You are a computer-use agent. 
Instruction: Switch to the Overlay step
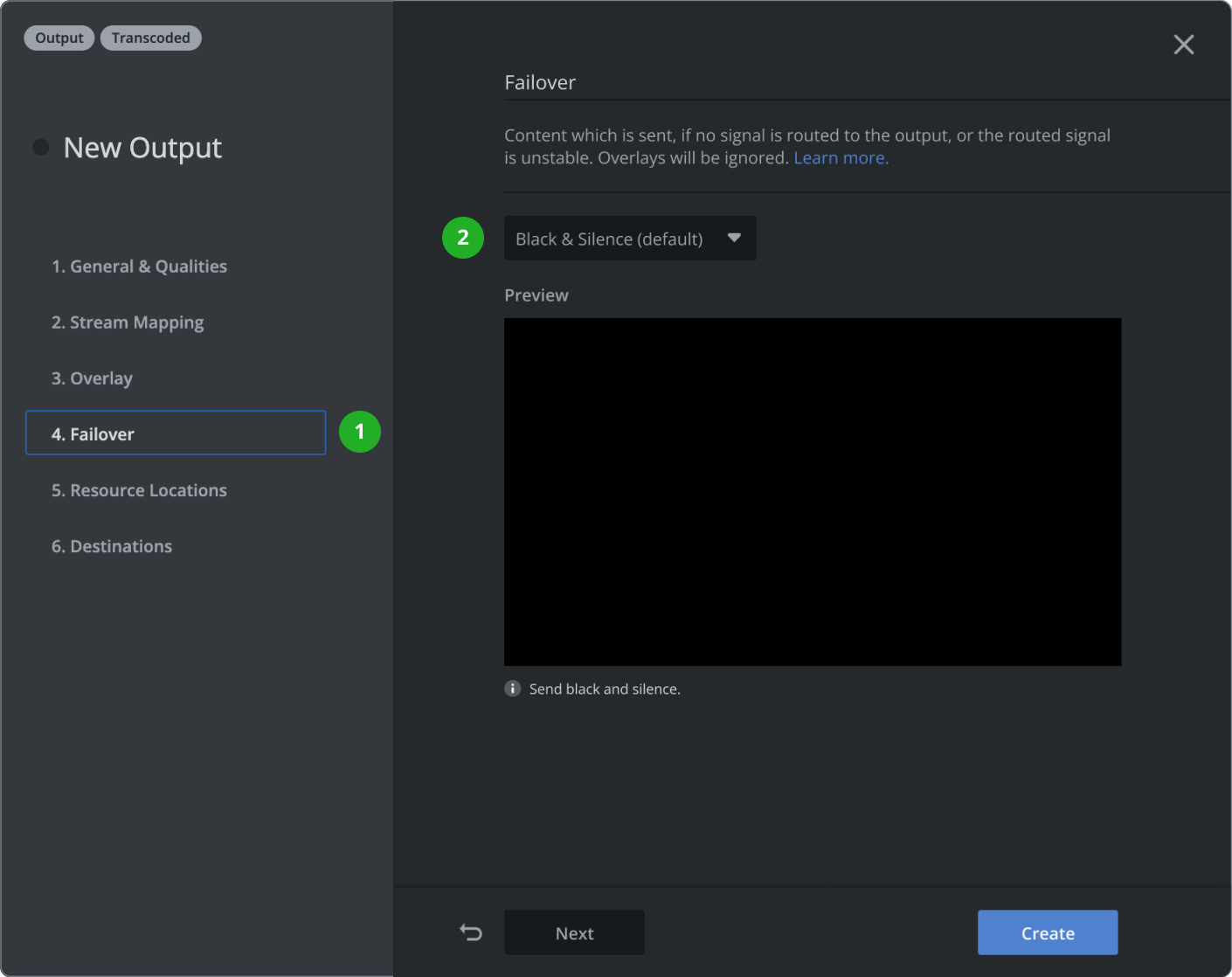click(92, 378)
